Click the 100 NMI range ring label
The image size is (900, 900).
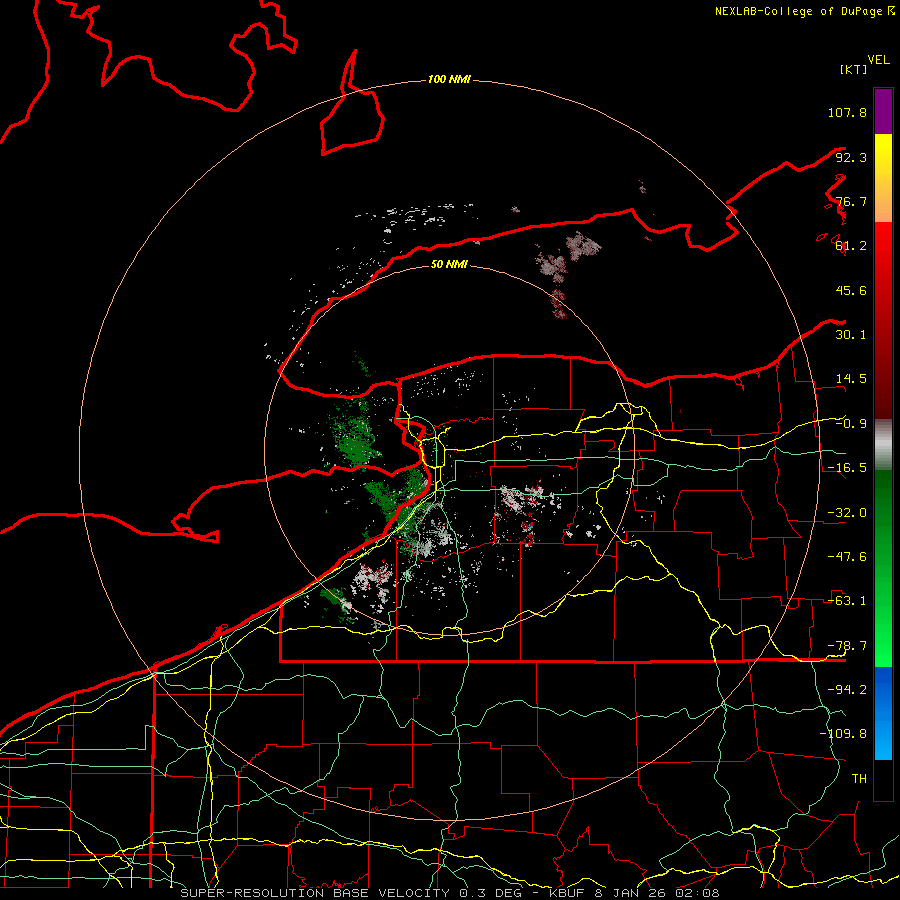pos(449,79)
